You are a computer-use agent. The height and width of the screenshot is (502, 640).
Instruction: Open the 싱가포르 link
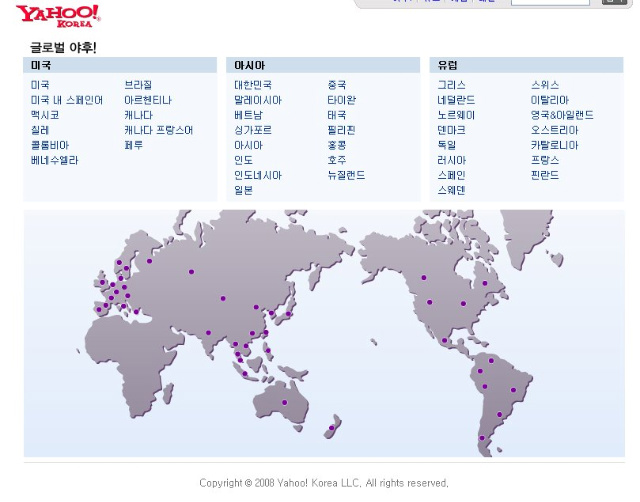coord(253,130)
